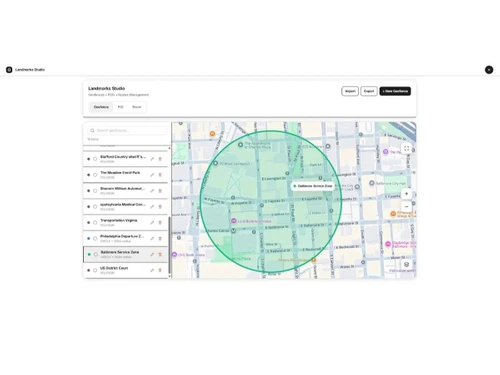Screen dimensions: 500x375
Task: Click the Baltimore Service Zone map label
Action: click(x=313, y=186)
